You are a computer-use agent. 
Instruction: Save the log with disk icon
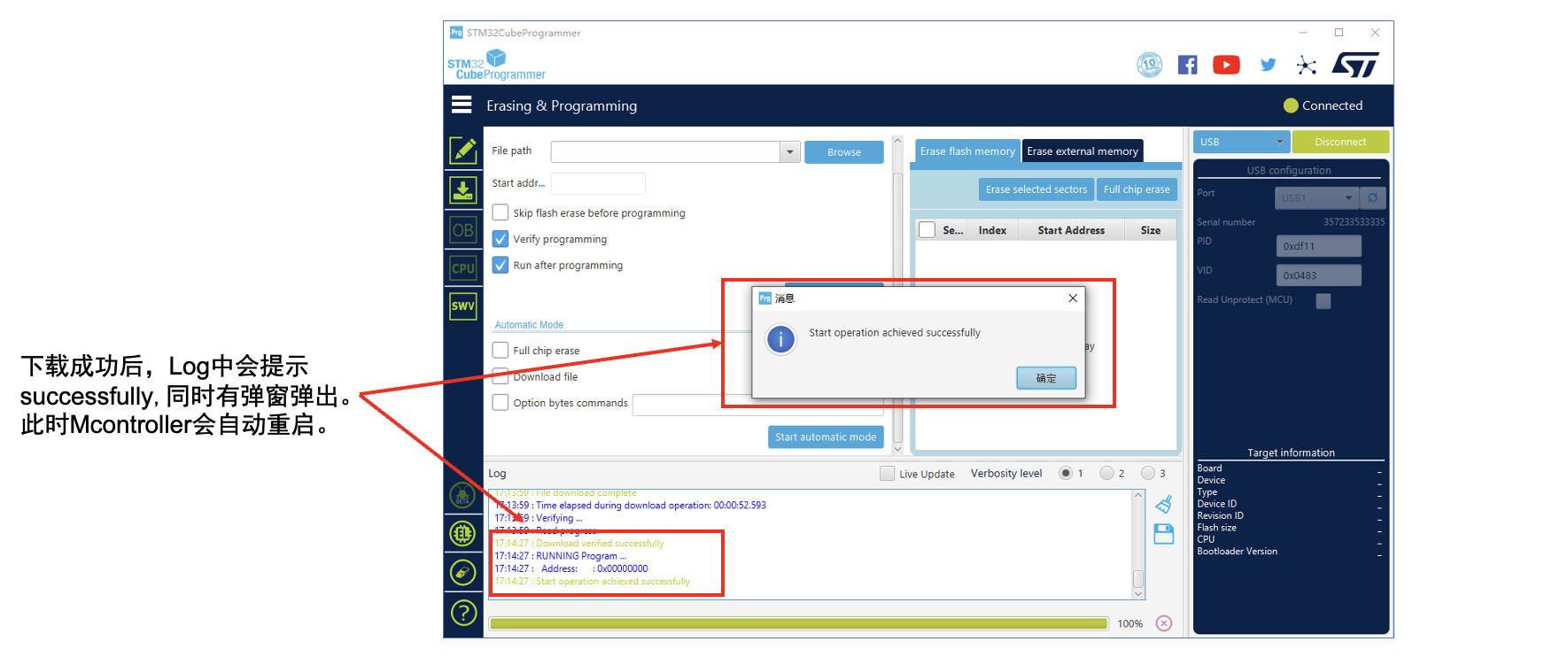1164,534
